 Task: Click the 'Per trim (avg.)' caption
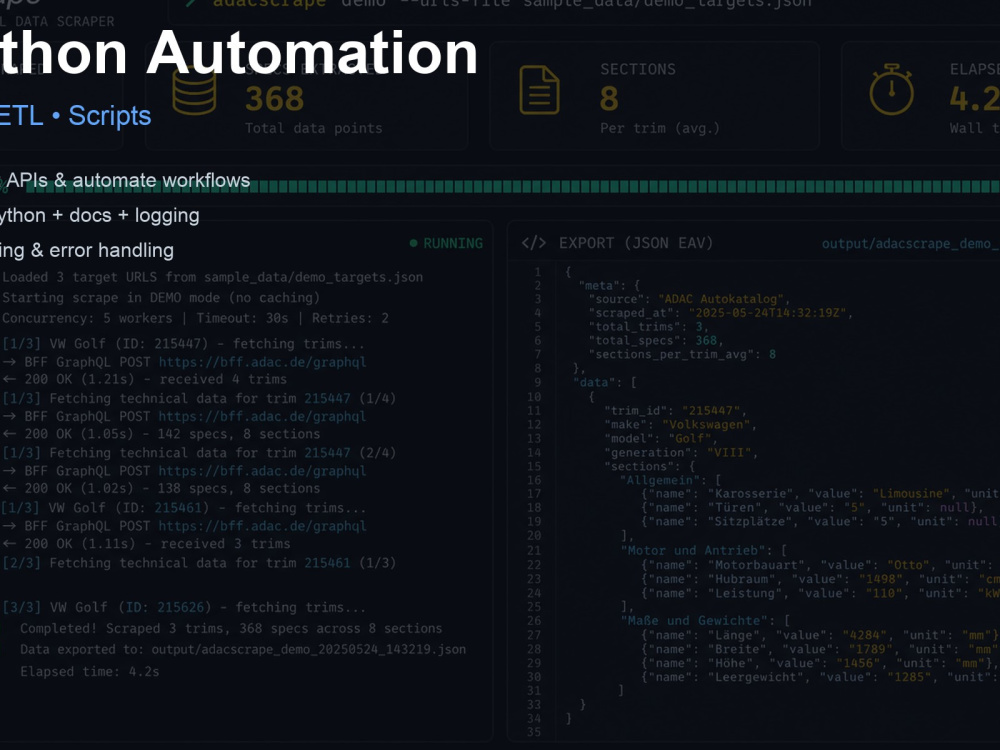click(x=659, y=128)
